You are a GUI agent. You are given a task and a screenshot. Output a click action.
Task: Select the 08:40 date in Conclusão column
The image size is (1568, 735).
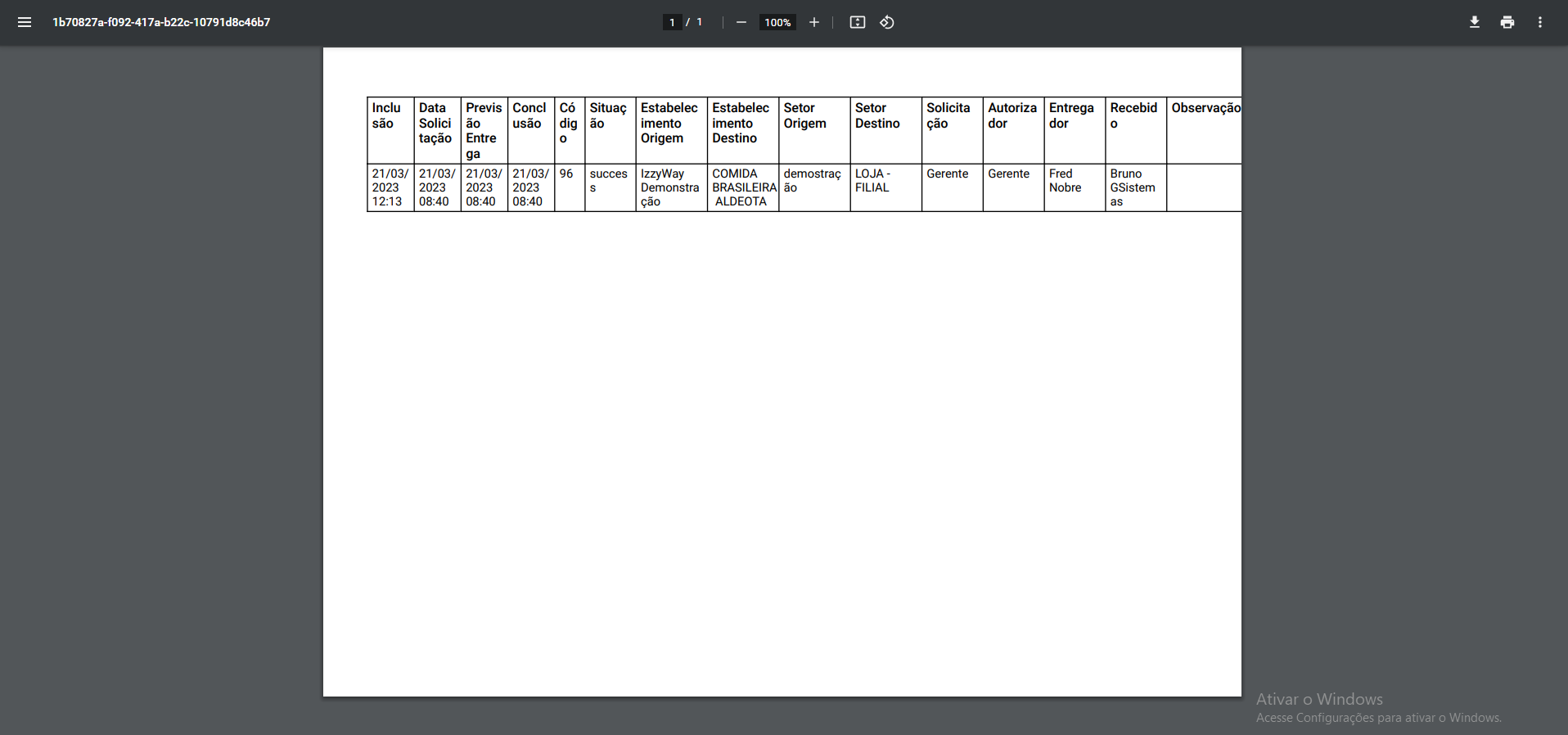pos(530,187)
